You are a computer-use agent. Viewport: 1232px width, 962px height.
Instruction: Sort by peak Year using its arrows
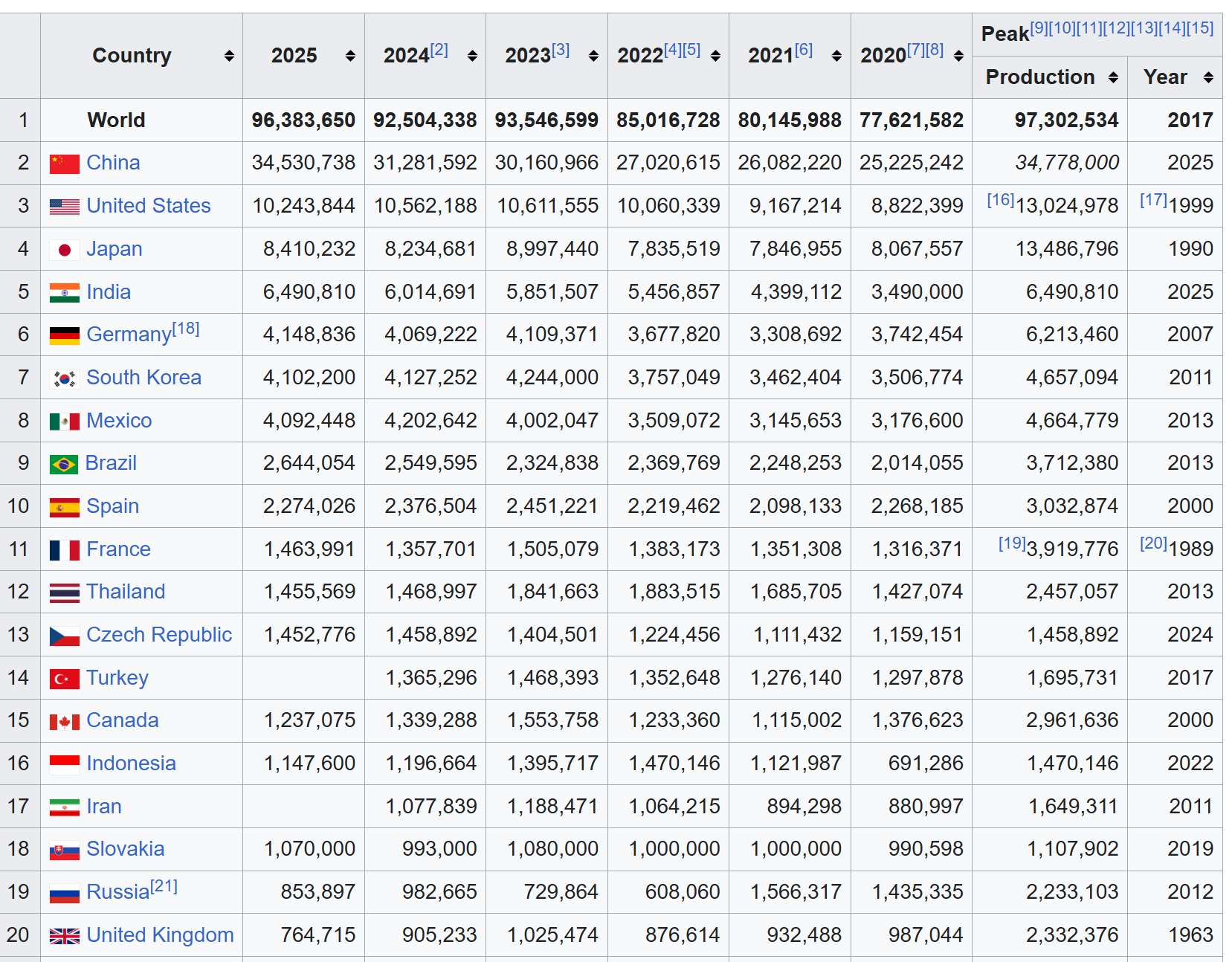point(1208,77)
